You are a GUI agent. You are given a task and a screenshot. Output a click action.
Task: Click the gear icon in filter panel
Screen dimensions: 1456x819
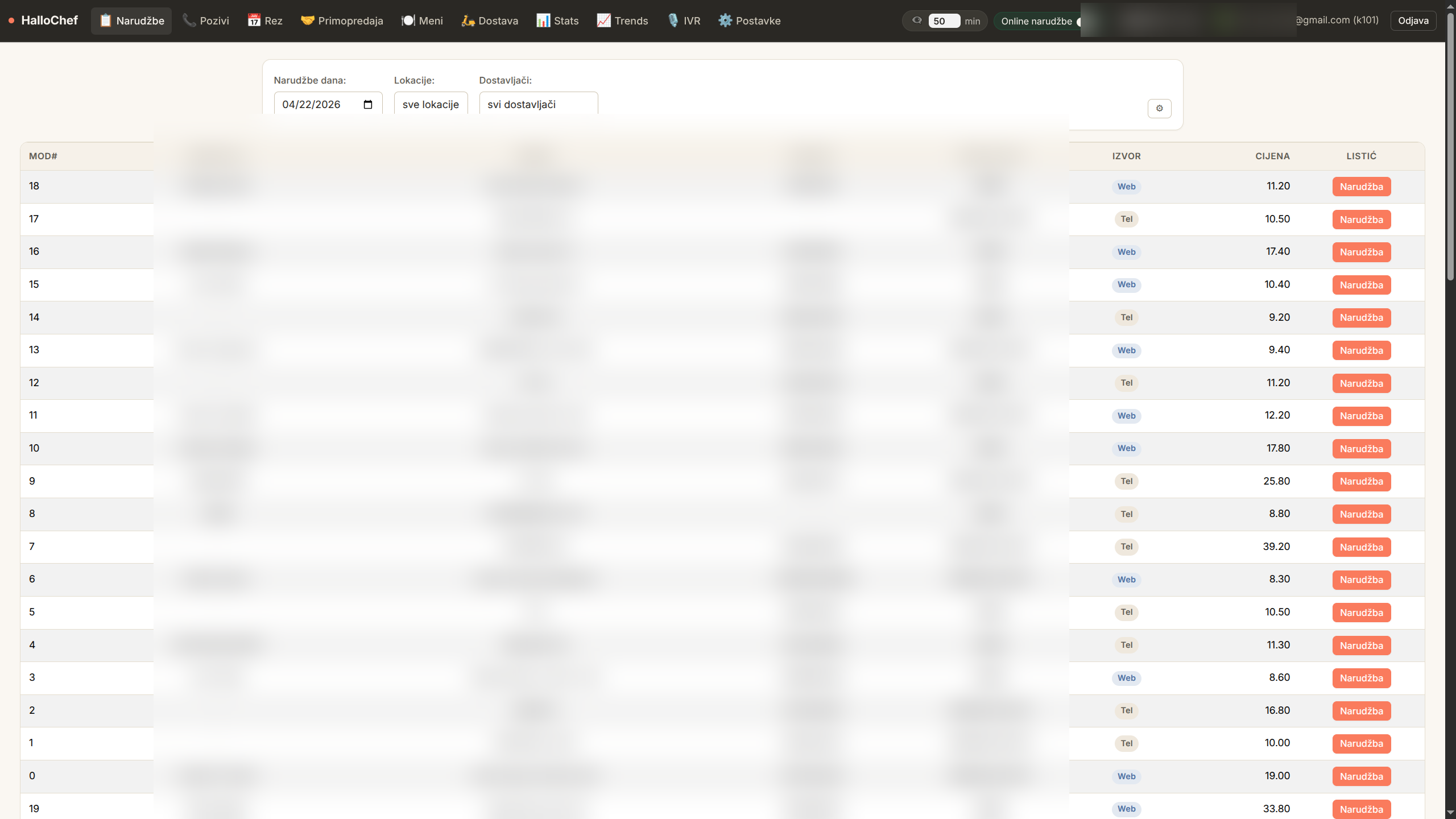[x=1159, y=108]
